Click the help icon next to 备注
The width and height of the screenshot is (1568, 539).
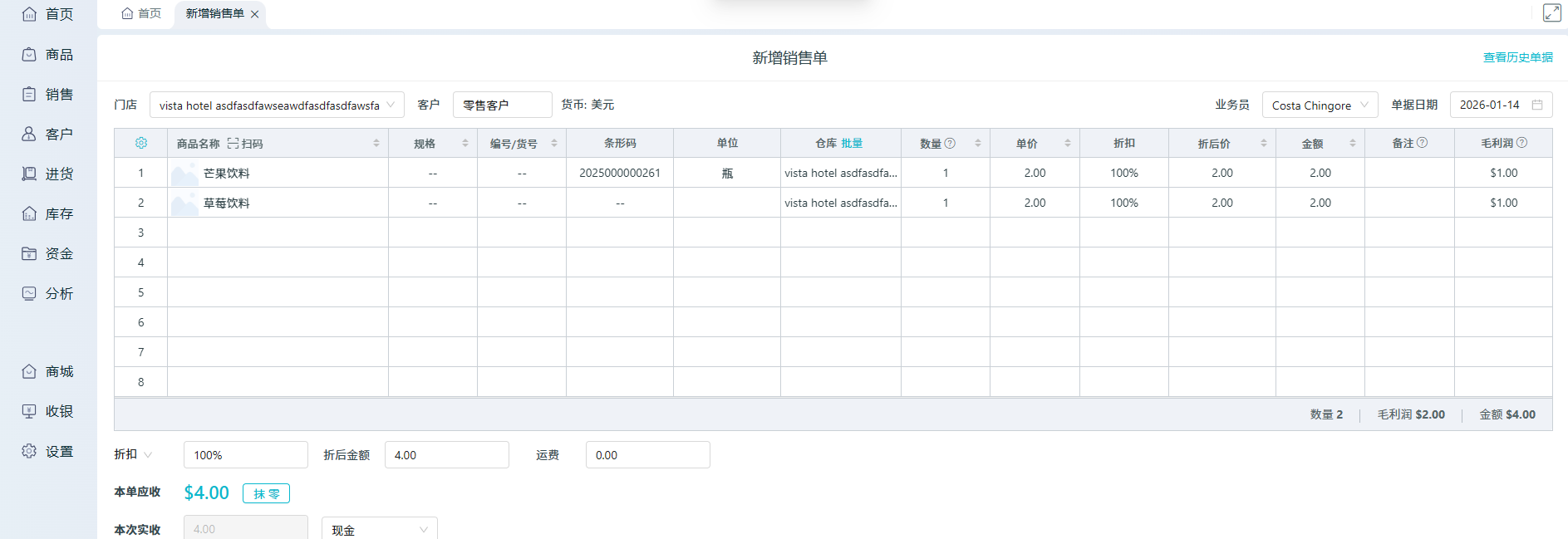(x=1423, y=143)
